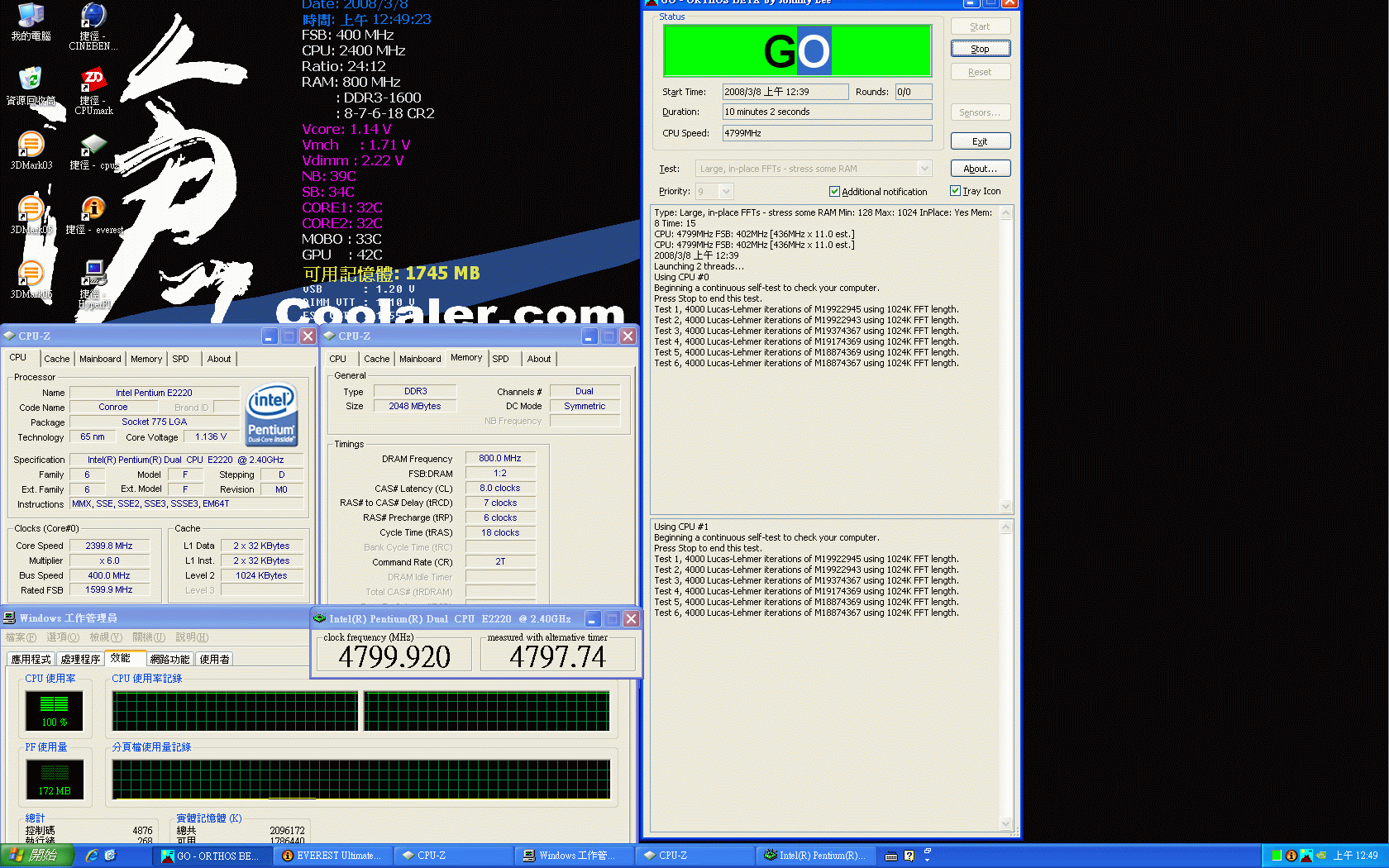Toggle the Tray Icon checkbox in ORTHOS
The height and width of the screenshot is (868, 1389).
click(955, 191)
